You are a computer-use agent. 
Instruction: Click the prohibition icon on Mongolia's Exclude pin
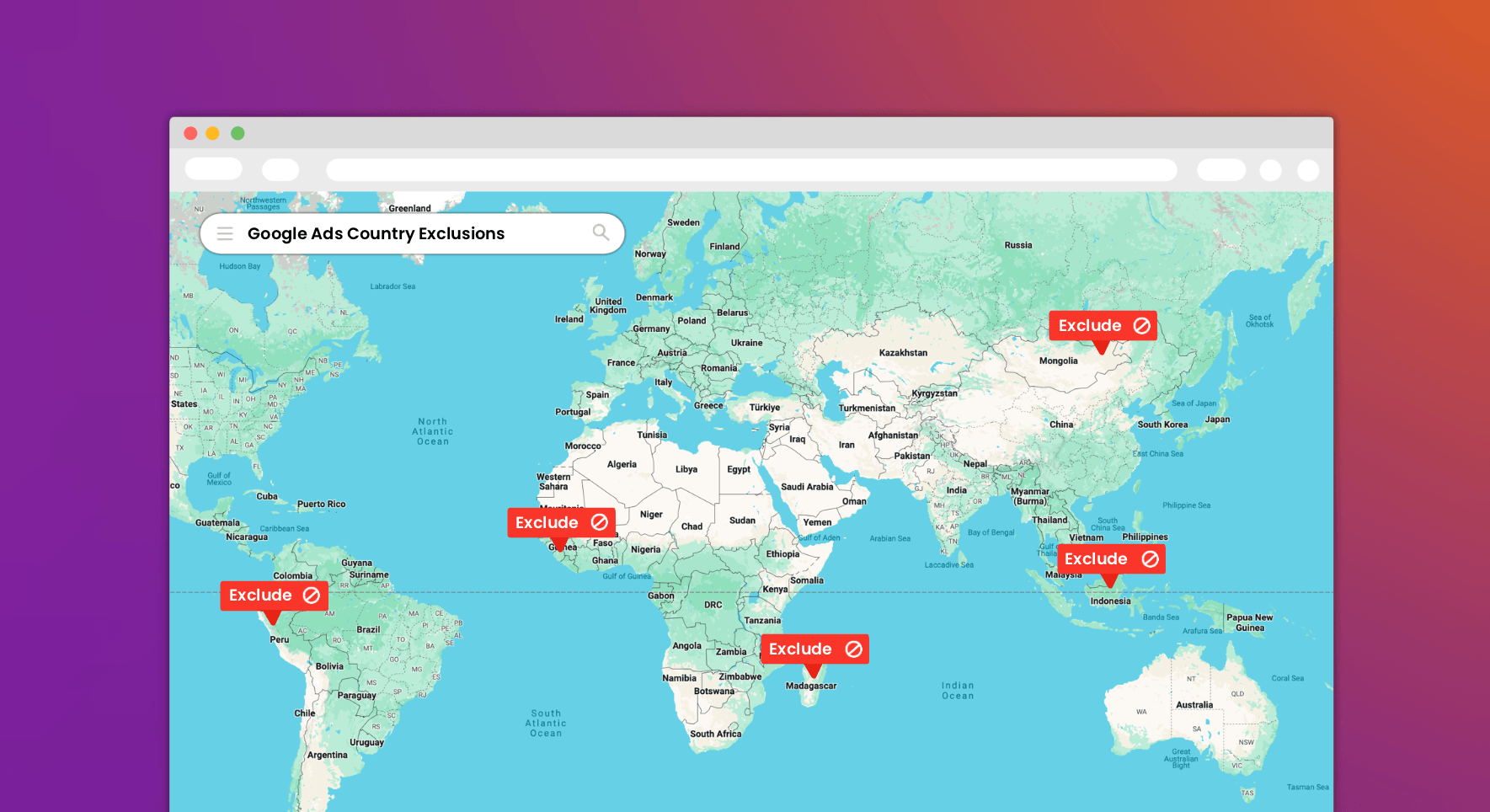click(1141, 325)
